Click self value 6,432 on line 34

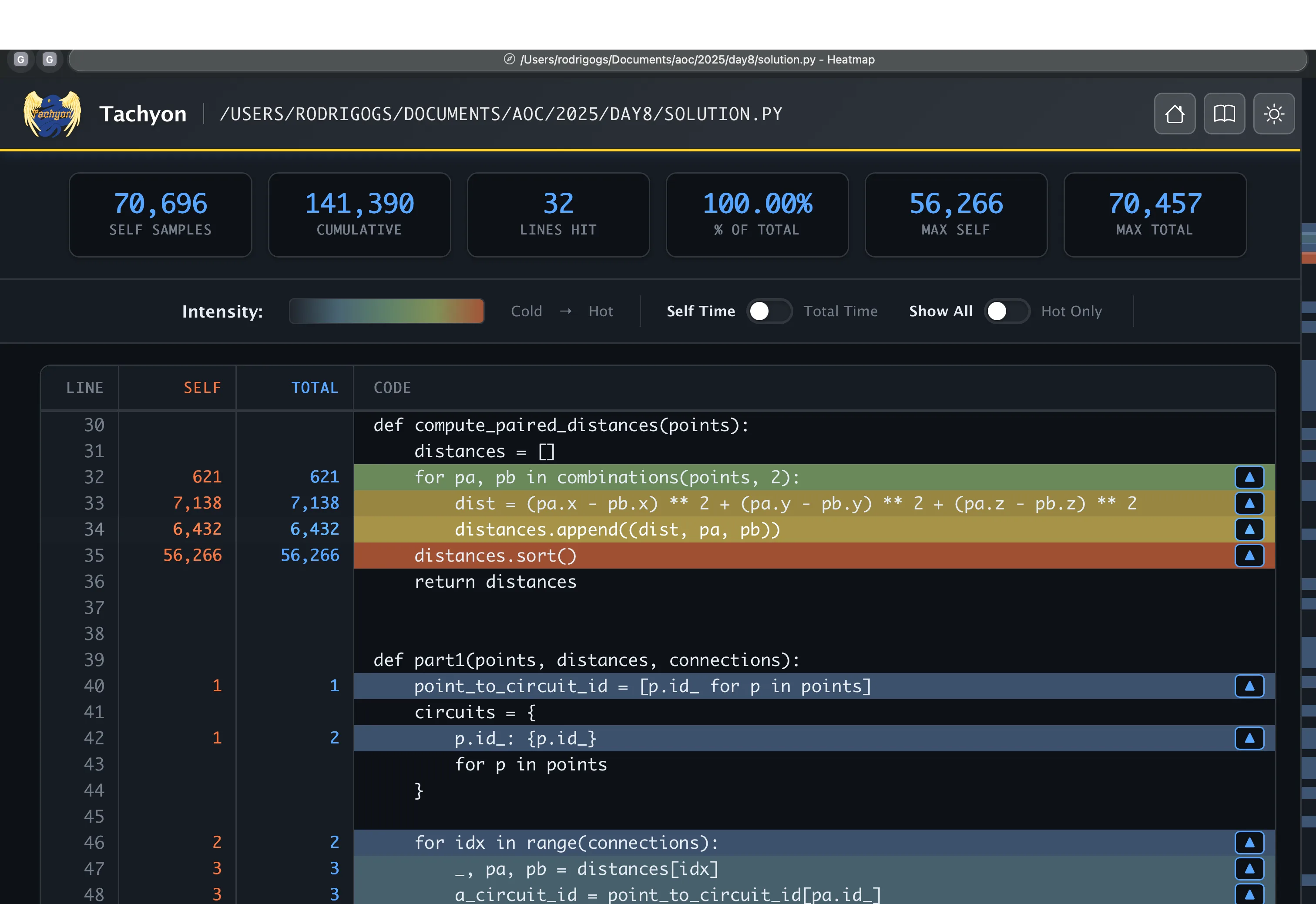click(197, 529)
